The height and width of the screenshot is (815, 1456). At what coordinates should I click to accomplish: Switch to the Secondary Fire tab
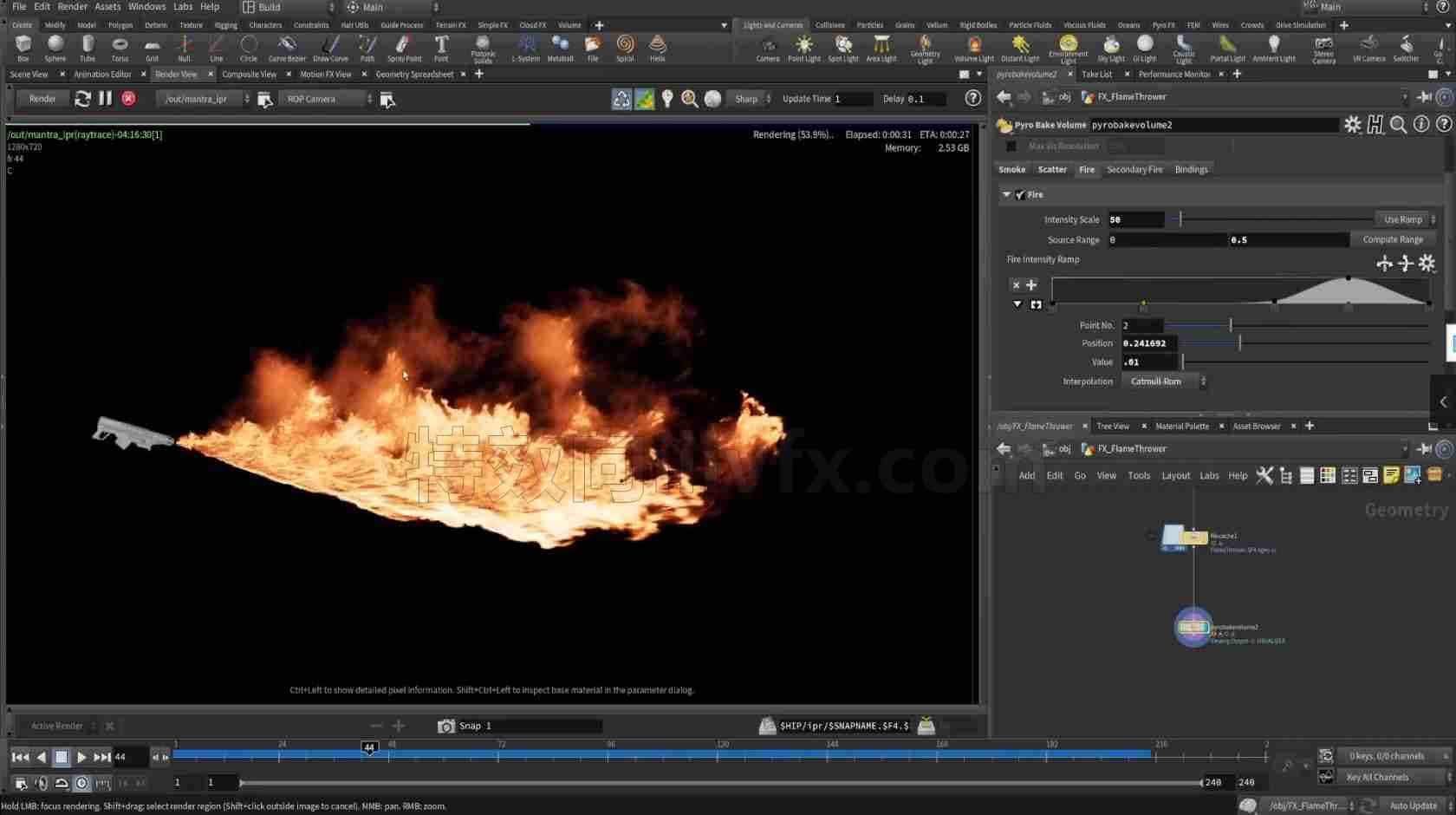(1134, 170)
